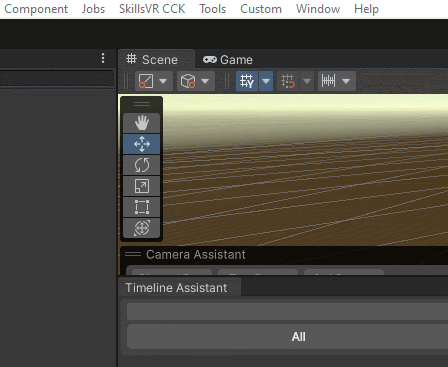Select the Scale tool
Image resolution: width=448 pixels, height=367 pixels.
point(142,186)
